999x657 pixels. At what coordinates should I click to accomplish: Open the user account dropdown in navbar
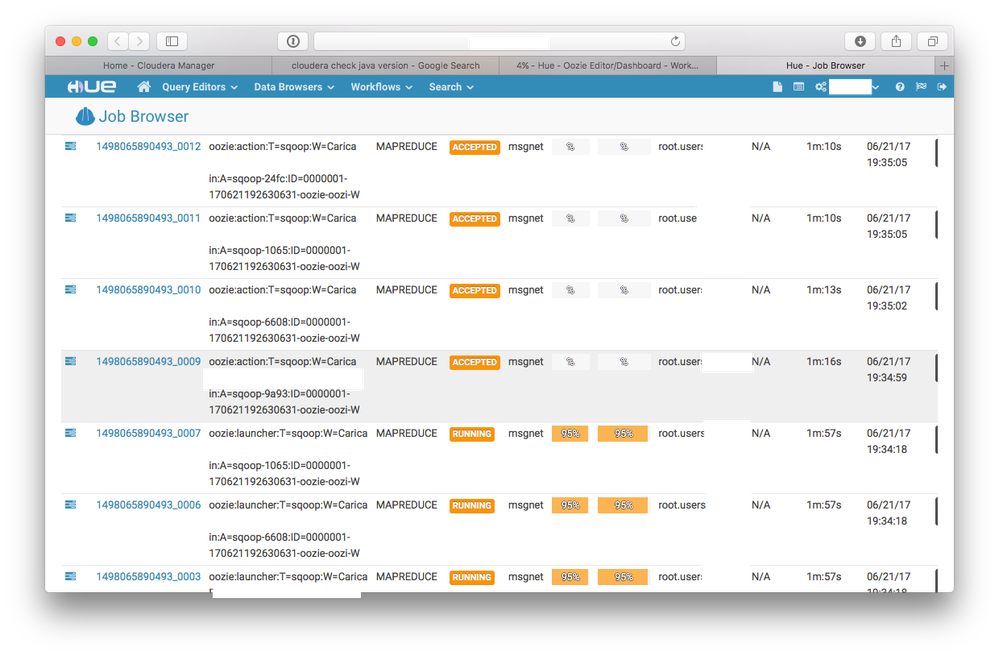pyautogui.click(x=854, y=87)
